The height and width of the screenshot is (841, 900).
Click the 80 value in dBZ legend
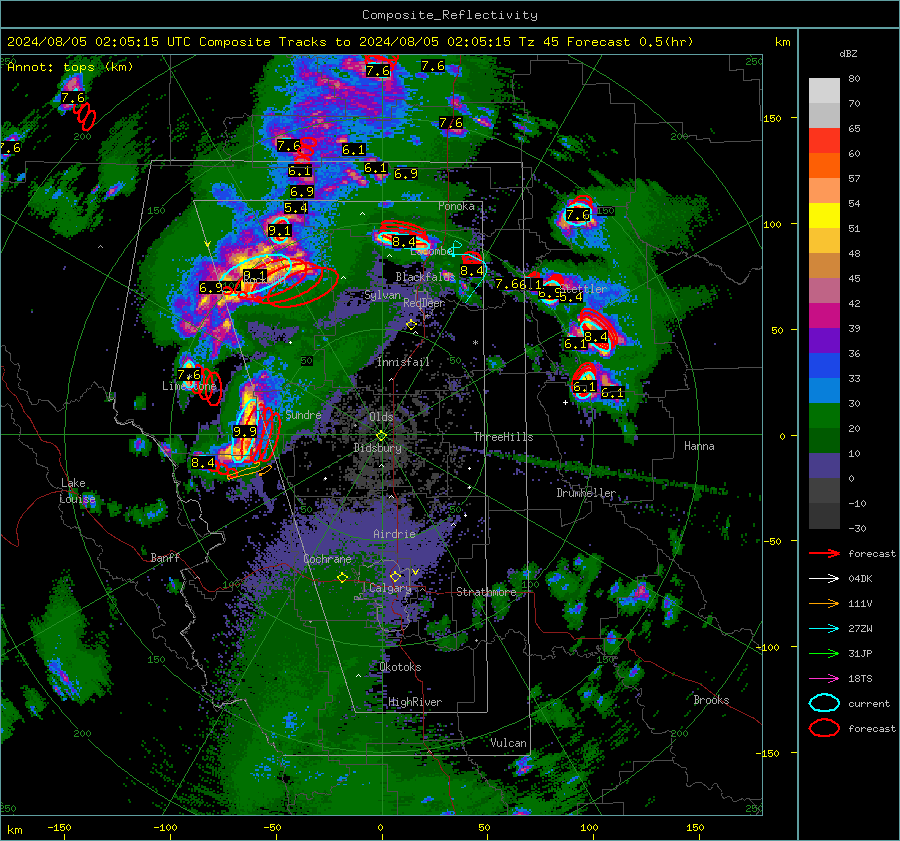(x=854, y=79)
